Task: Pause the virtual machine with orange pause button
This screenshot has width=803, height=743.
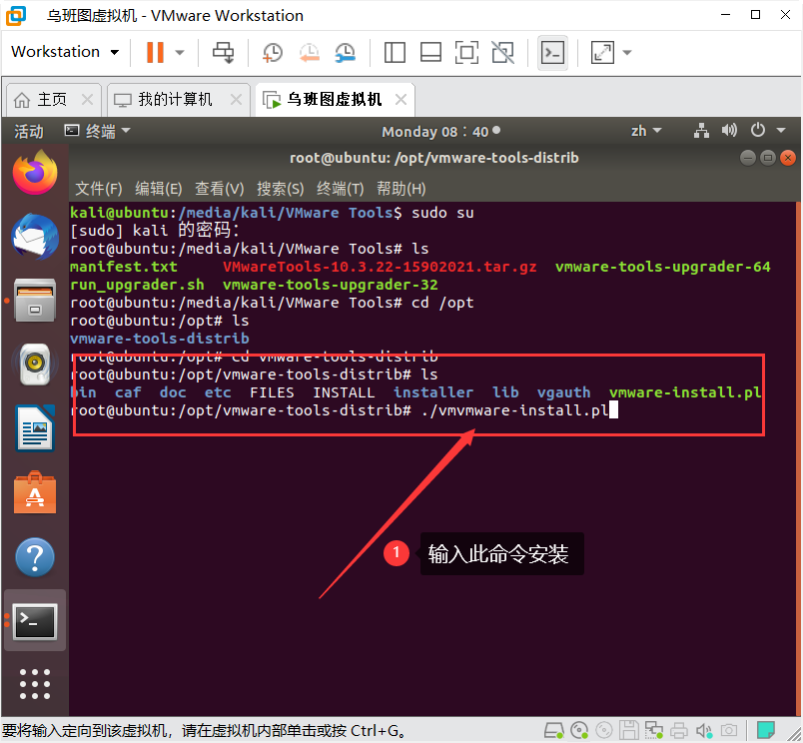Action: click(155, 52)
